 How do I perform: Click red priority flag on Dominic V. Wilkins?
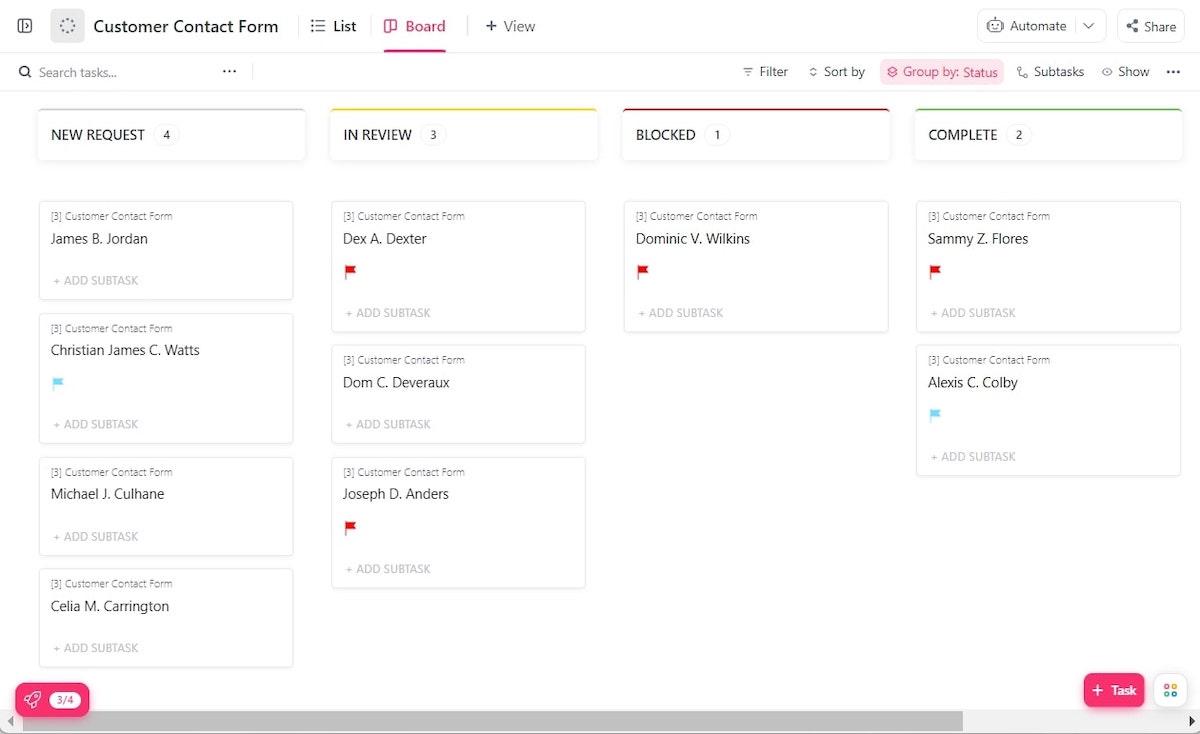[x=643, y=271]
